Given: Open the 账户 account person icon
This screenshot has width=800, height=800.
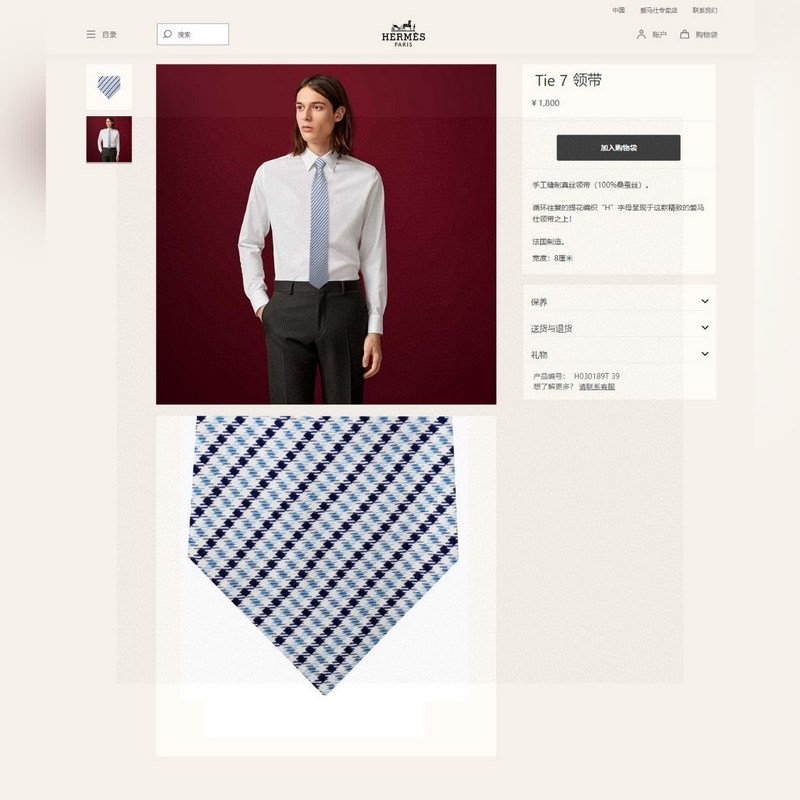Looking at the screenshot, I should (641, 34).
